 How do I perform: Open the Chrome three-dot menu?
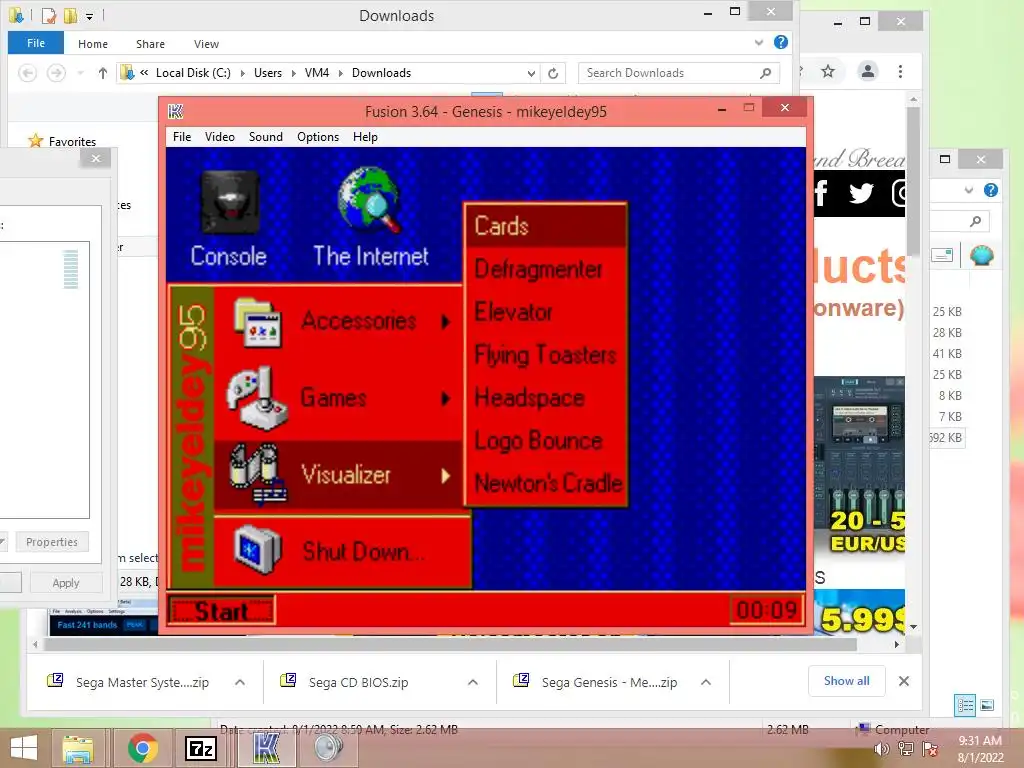(x=901, y=71)
